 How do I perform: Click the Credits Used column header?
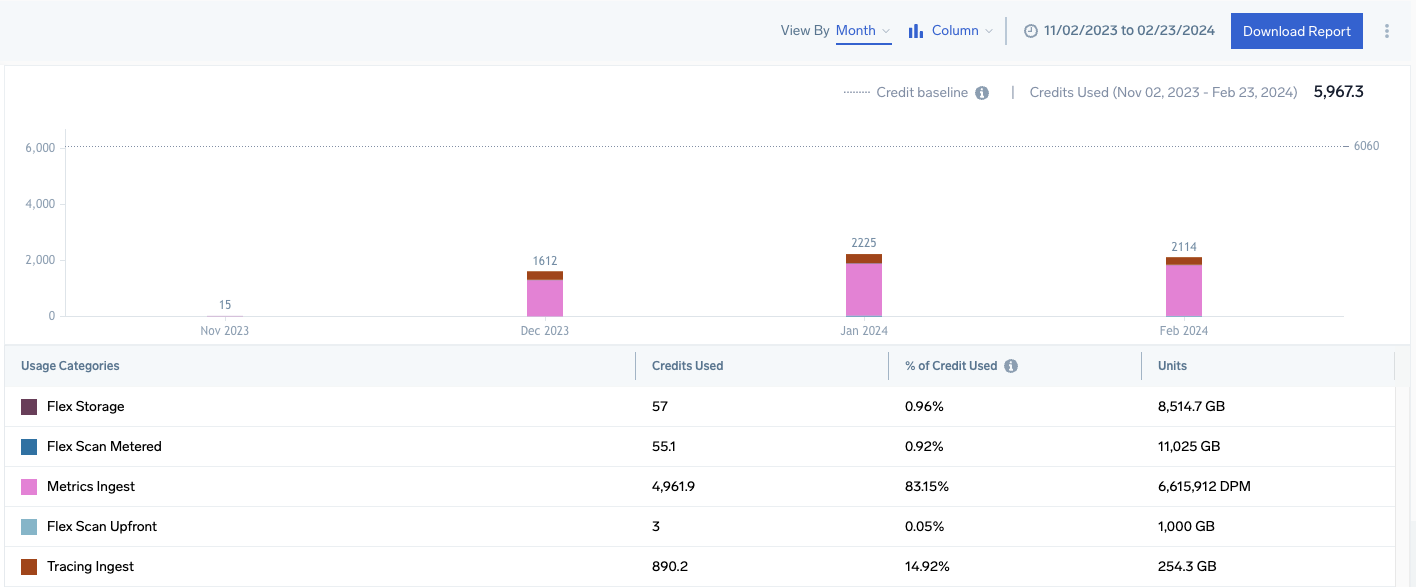click(687, 365)
